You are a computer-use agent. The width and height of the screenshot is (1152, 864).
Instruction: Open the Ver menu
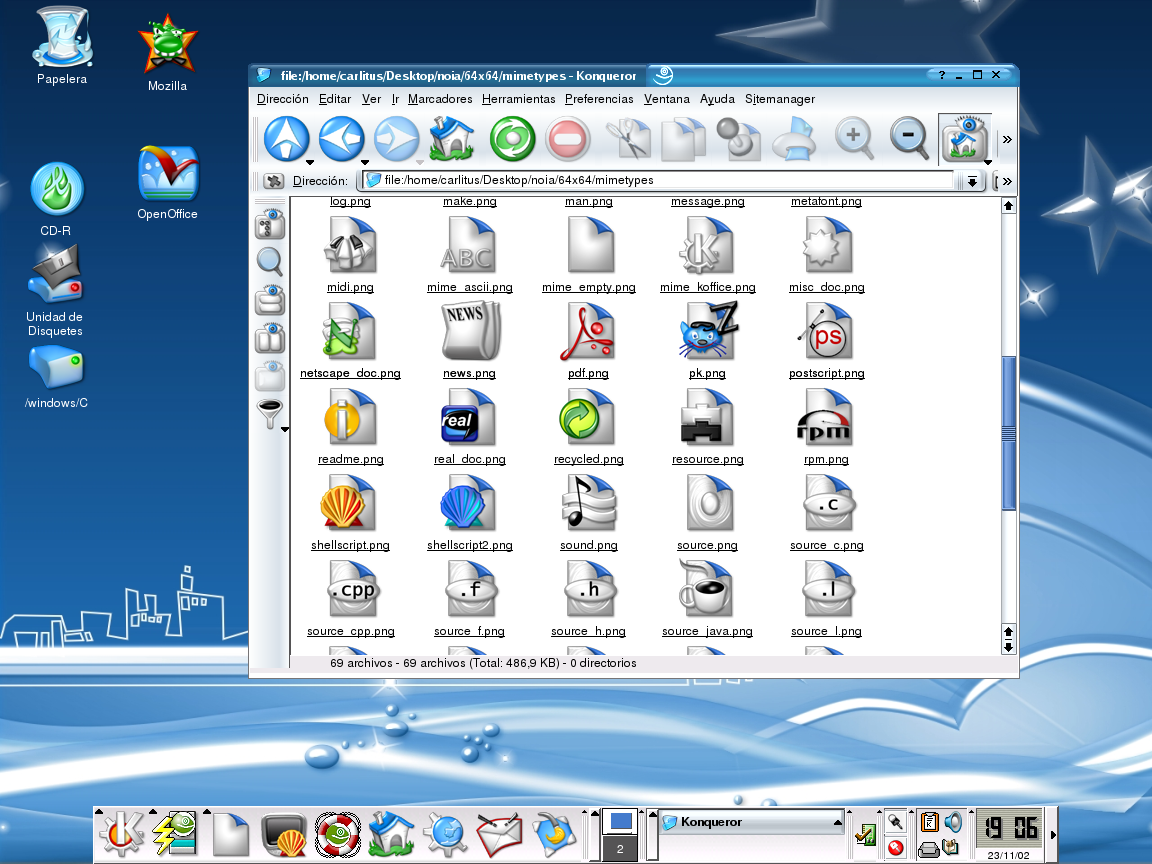pyautogui.click(x=371, y=98)
